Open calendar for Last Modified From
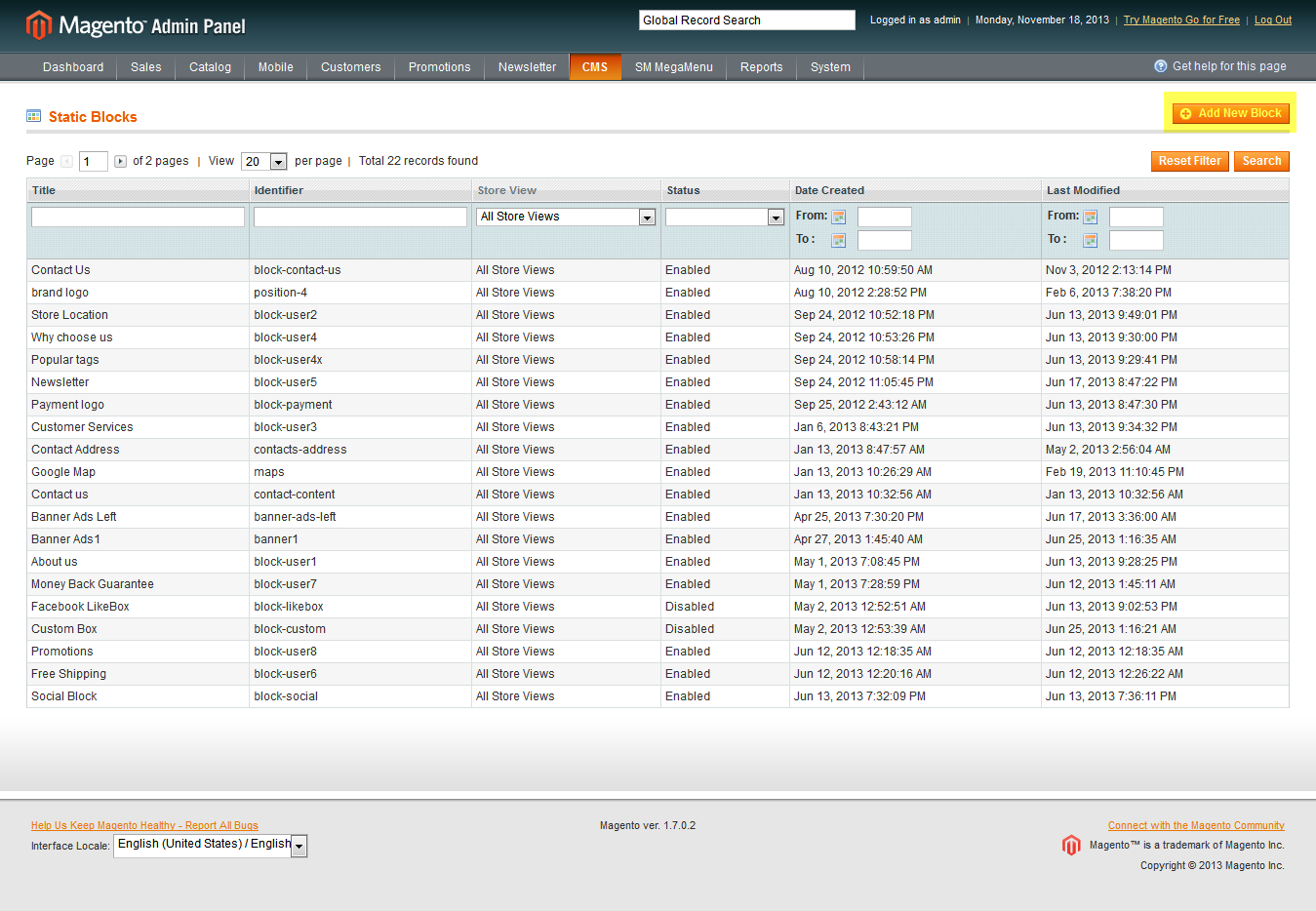 [1090, 217]
